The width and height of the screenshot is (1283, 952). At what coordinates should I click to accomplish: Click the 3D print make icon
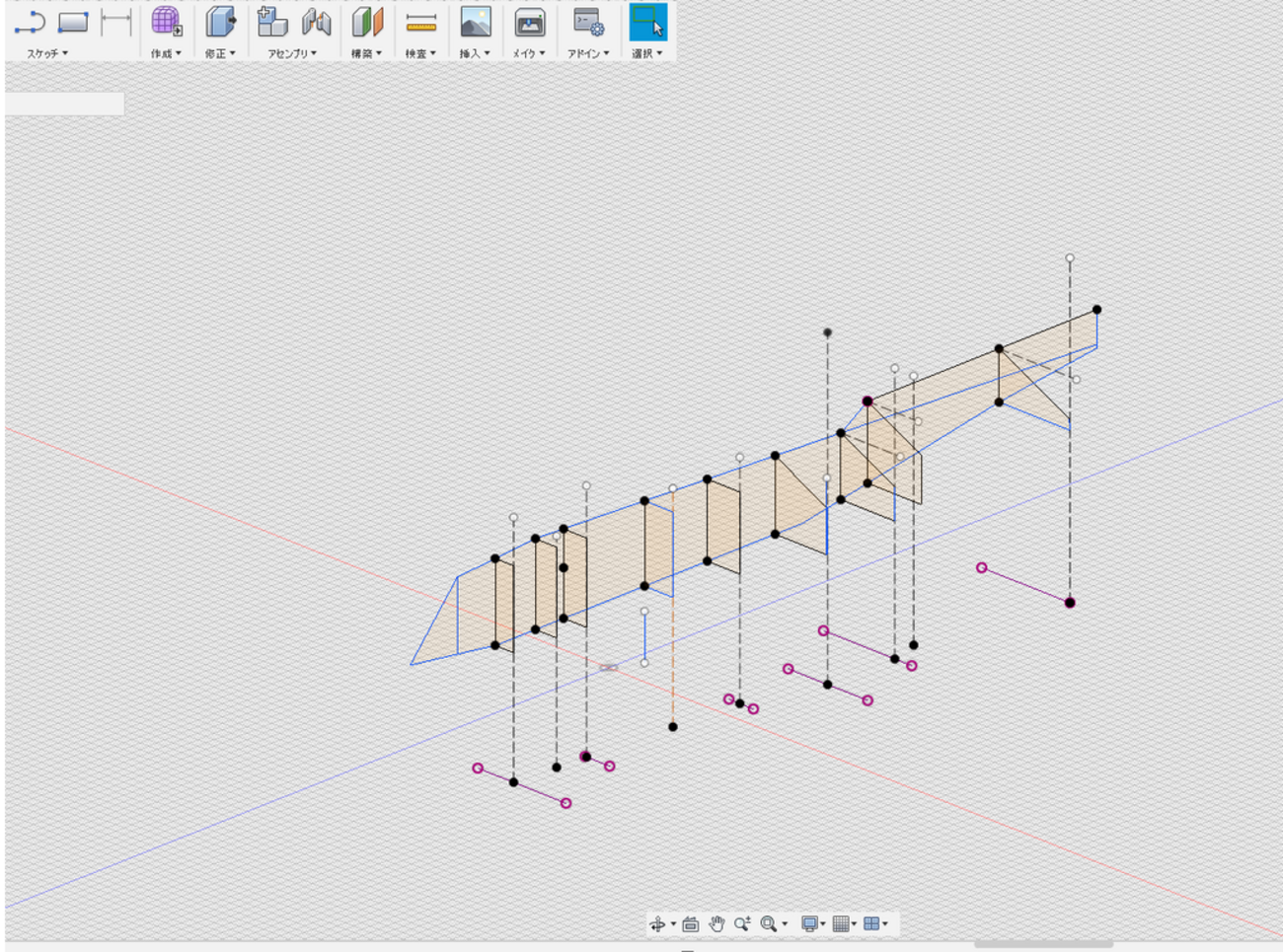click(530, 22)
